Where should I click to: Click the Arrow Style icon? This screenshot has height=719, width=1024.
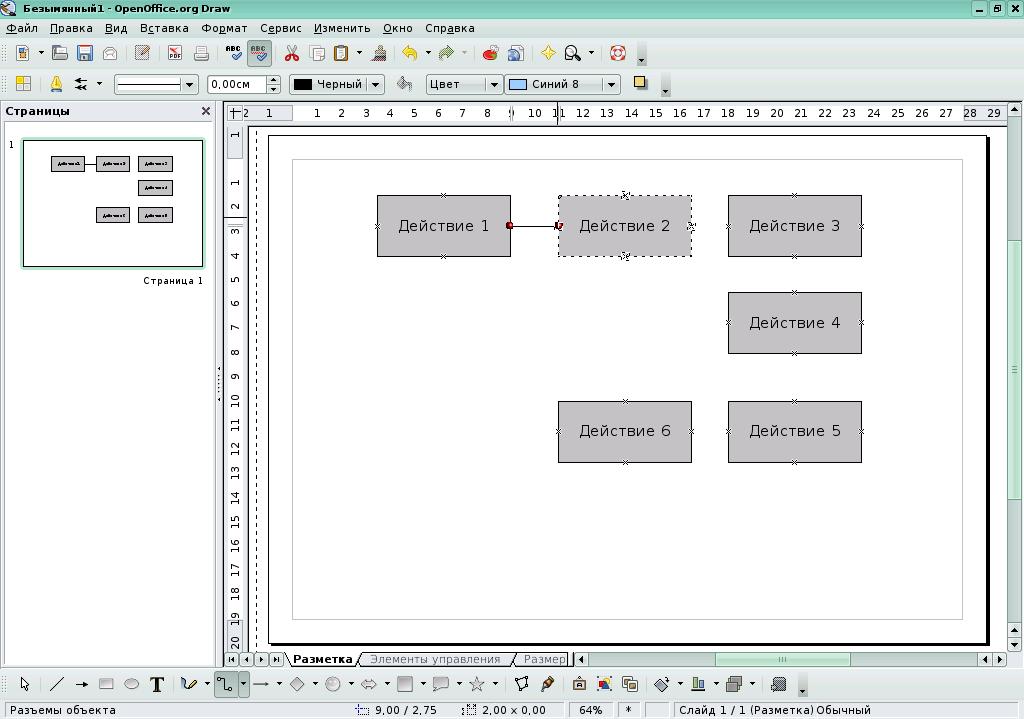(x=81, y=84)
